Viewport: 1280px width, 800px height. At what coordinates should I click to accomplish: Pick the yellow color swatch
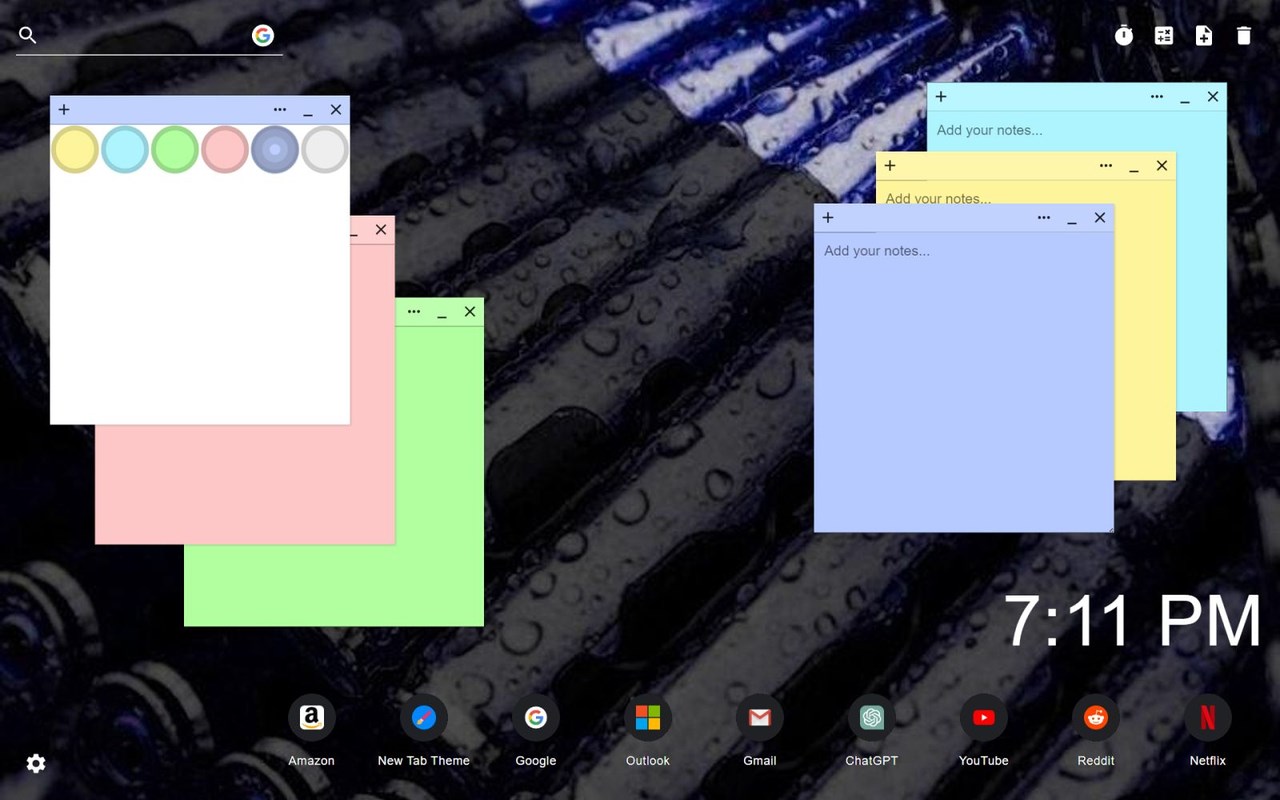coord(75,149)
